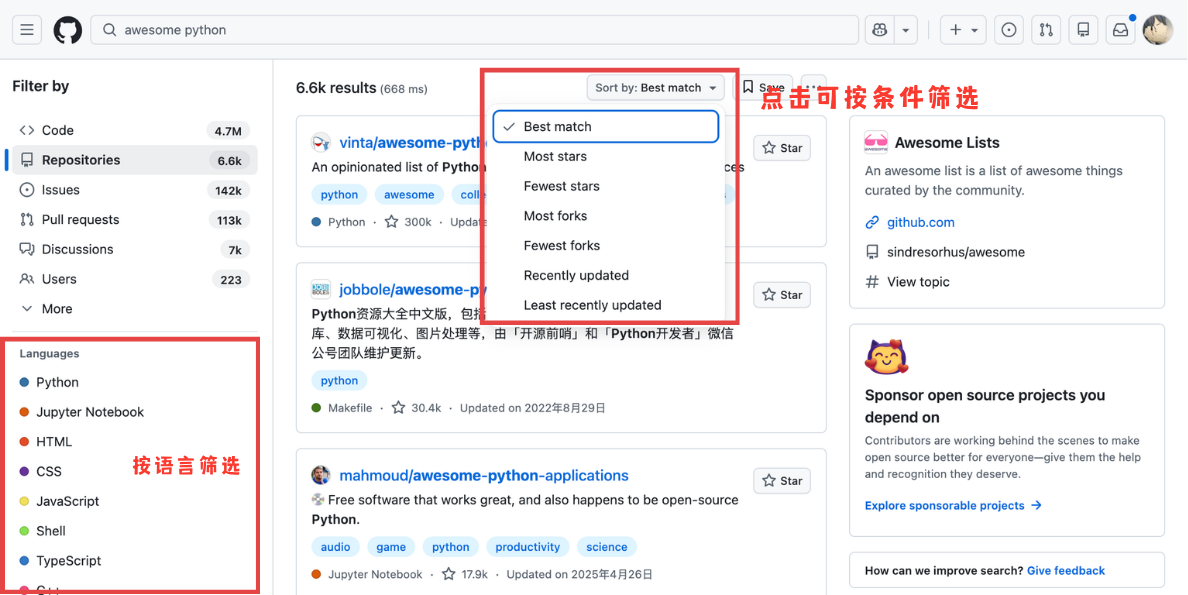Select productivity topic tag
Image resolution: width=1188 pixels, height=595 pixels.
click(527, 546)
